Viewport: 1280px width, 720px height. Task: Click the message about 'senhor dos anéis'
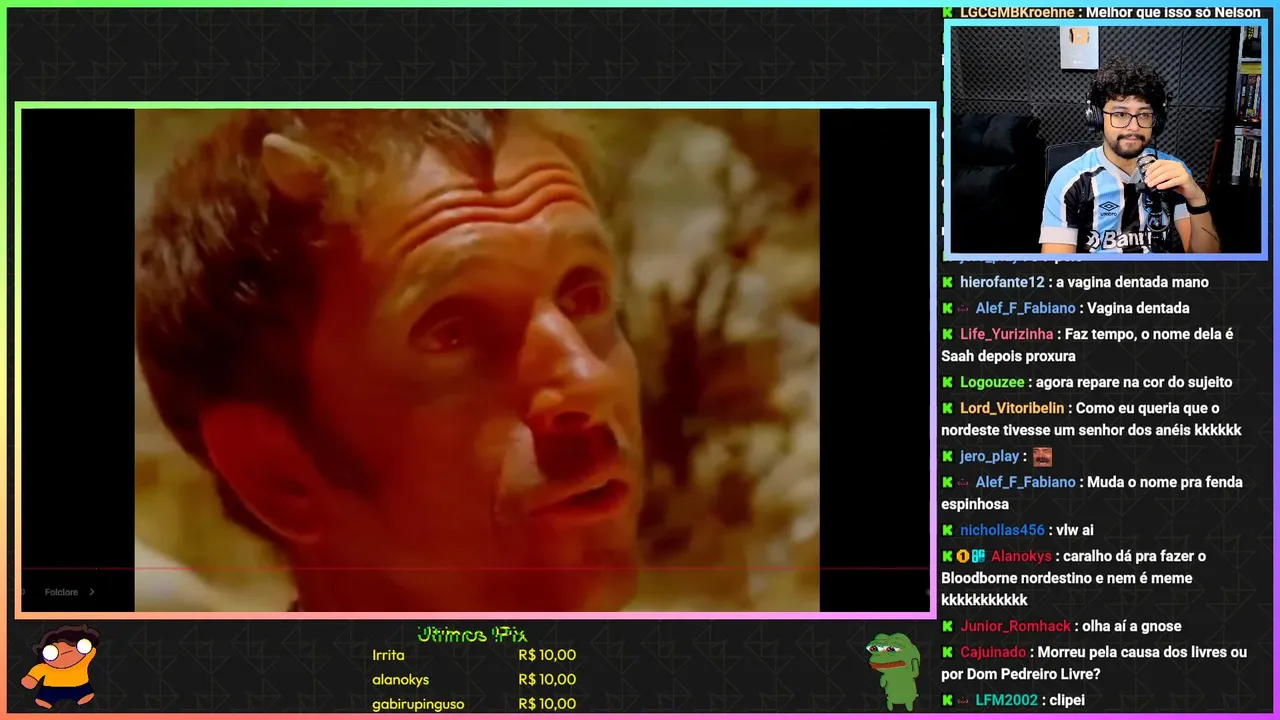point(1091,420)
